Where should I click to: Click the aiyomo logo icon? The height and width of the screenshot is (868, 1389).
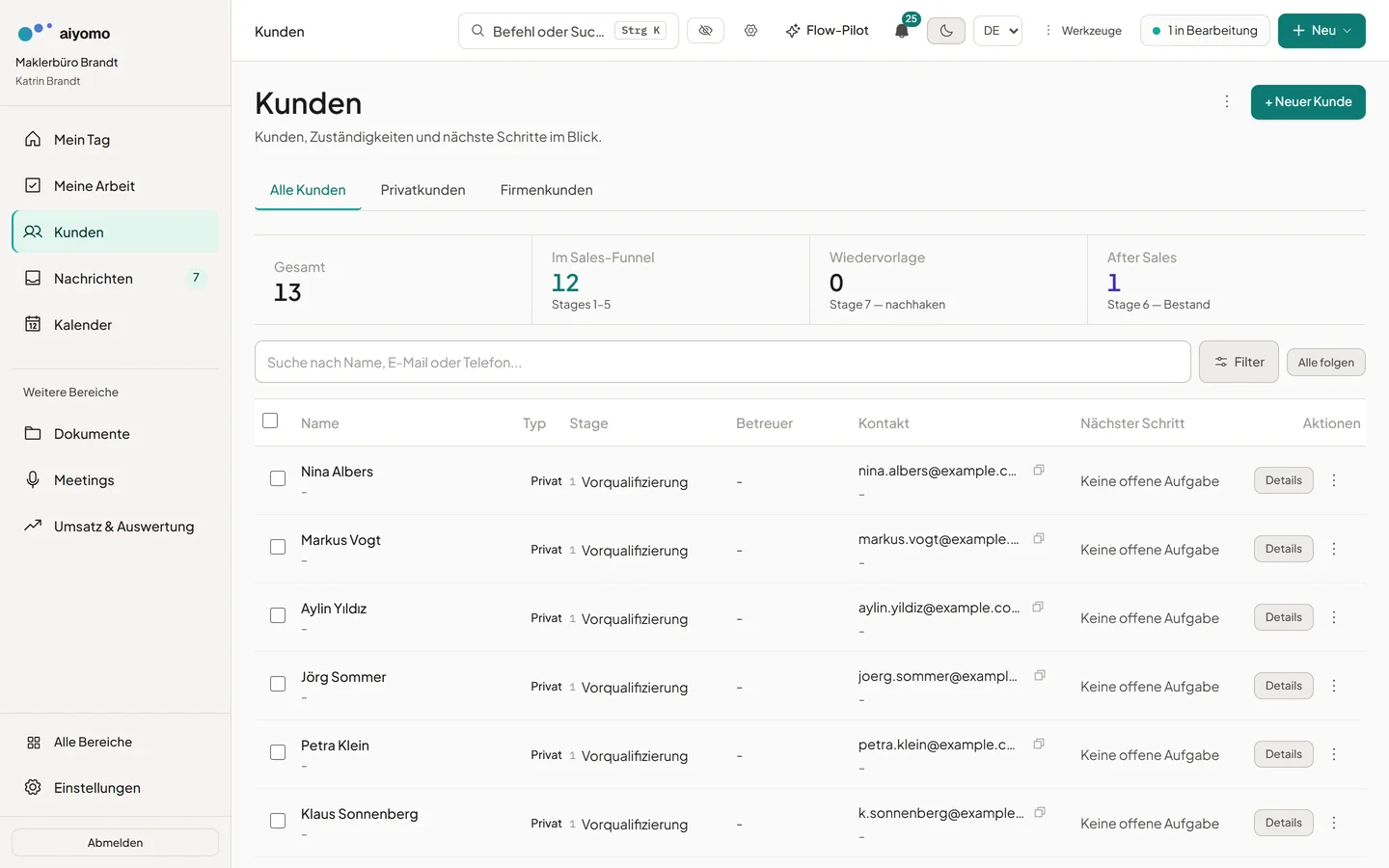pyautogui.click(x=36, y=32)
